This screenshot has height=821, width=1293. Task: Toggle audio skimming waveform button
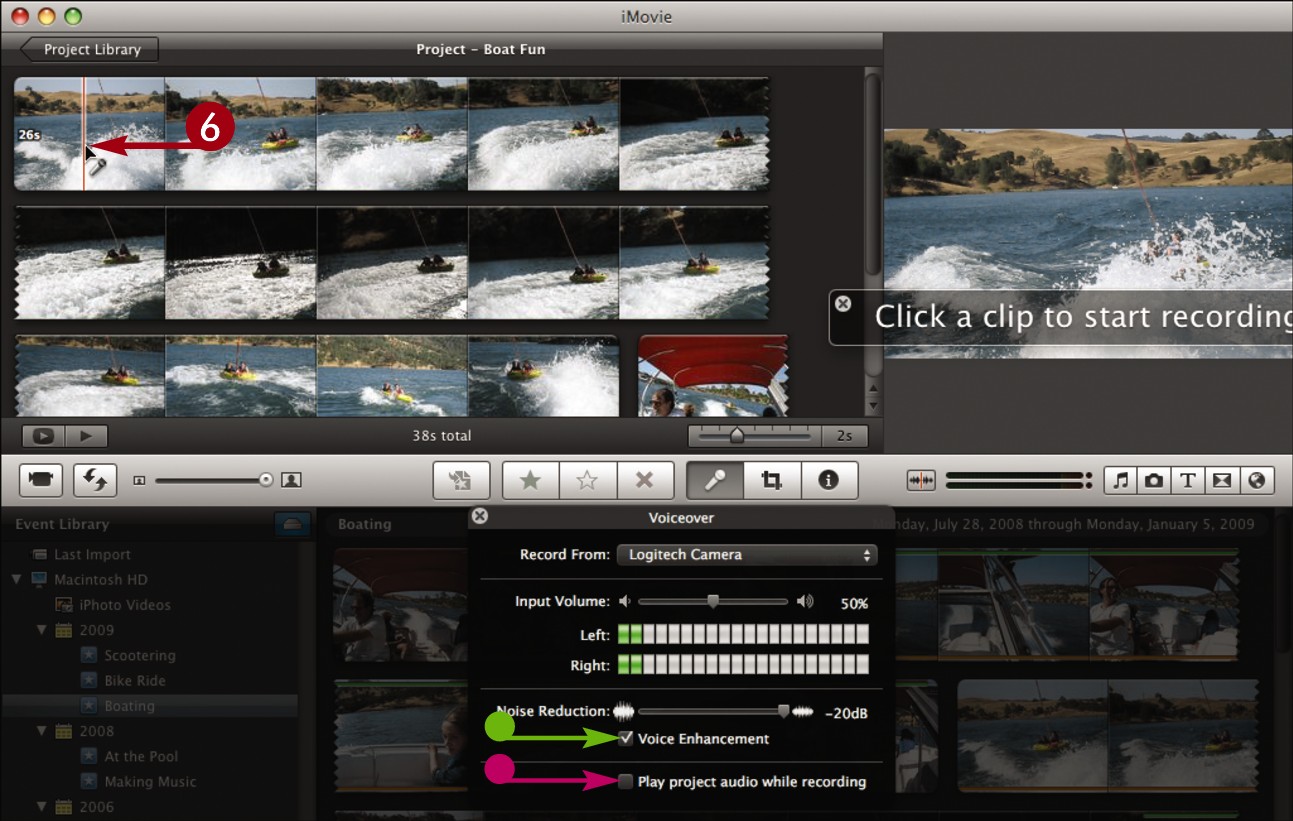tap(921, 480)
